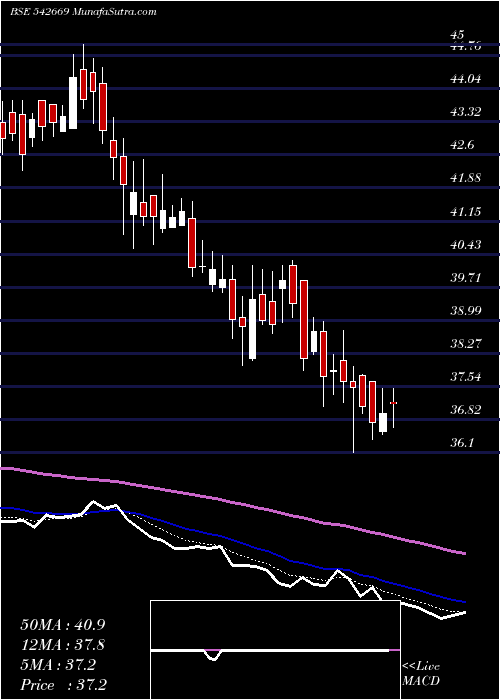Click the <<Live MACD label
The height and width of the screenshot is (700, 500).
tap(421, 673)
